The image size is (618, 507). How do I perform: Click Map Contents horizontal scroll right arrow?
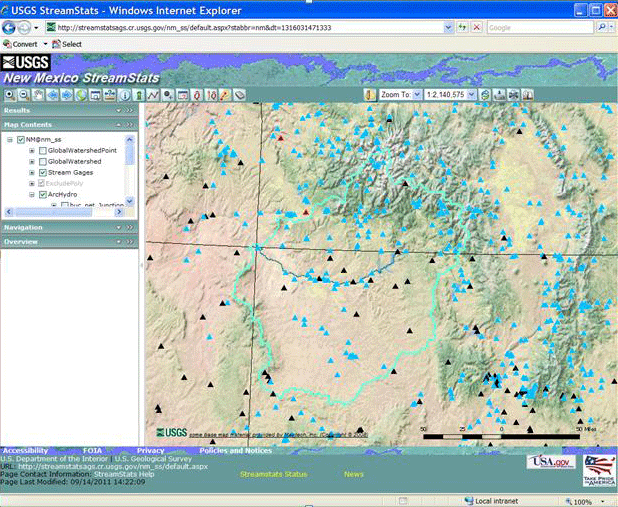119,212
